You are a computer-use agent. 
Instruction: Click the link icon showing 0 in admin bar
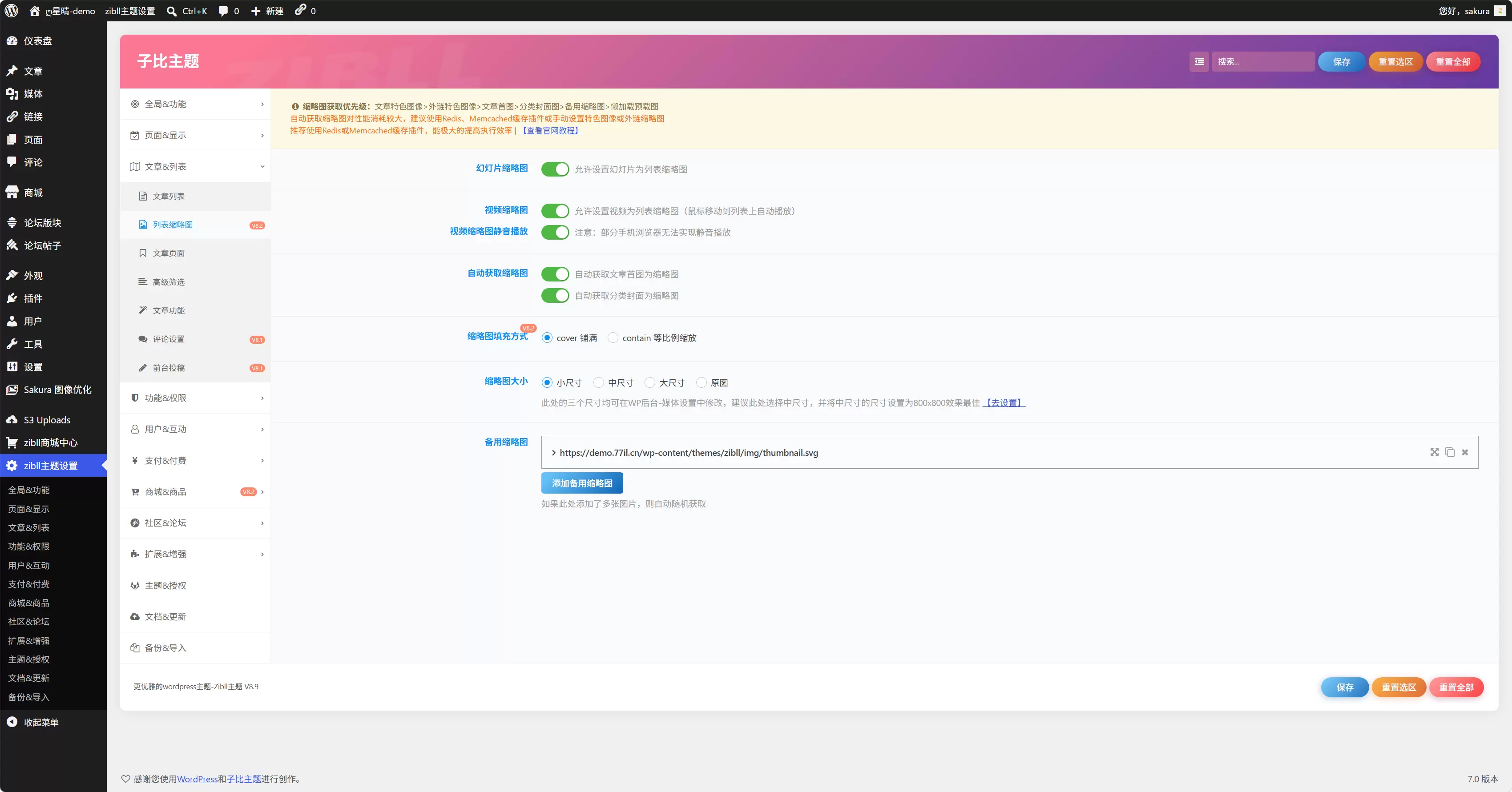point(300,10)
